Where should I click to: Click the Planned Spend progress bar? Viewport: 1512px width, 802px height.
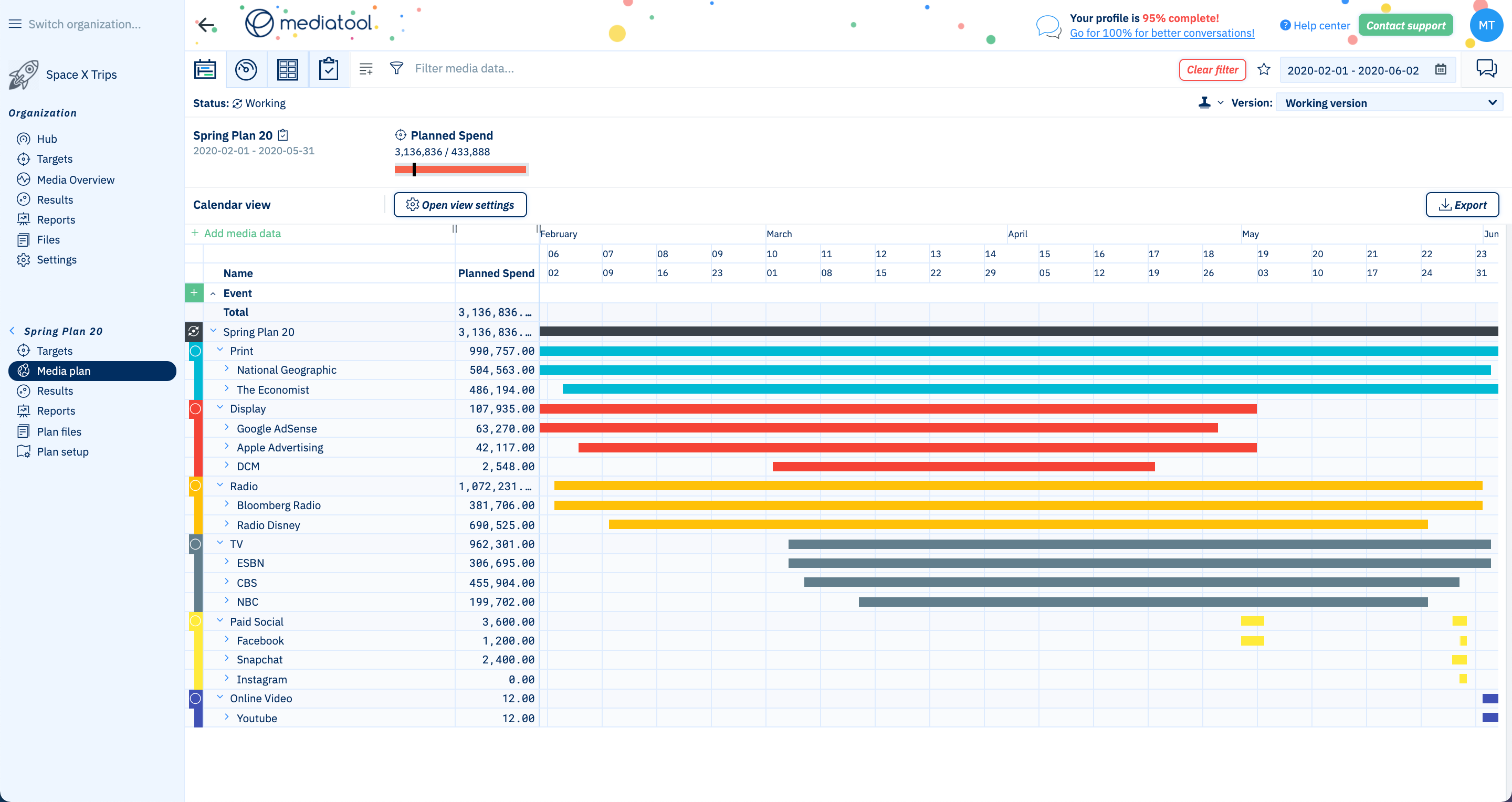[461, 170]
